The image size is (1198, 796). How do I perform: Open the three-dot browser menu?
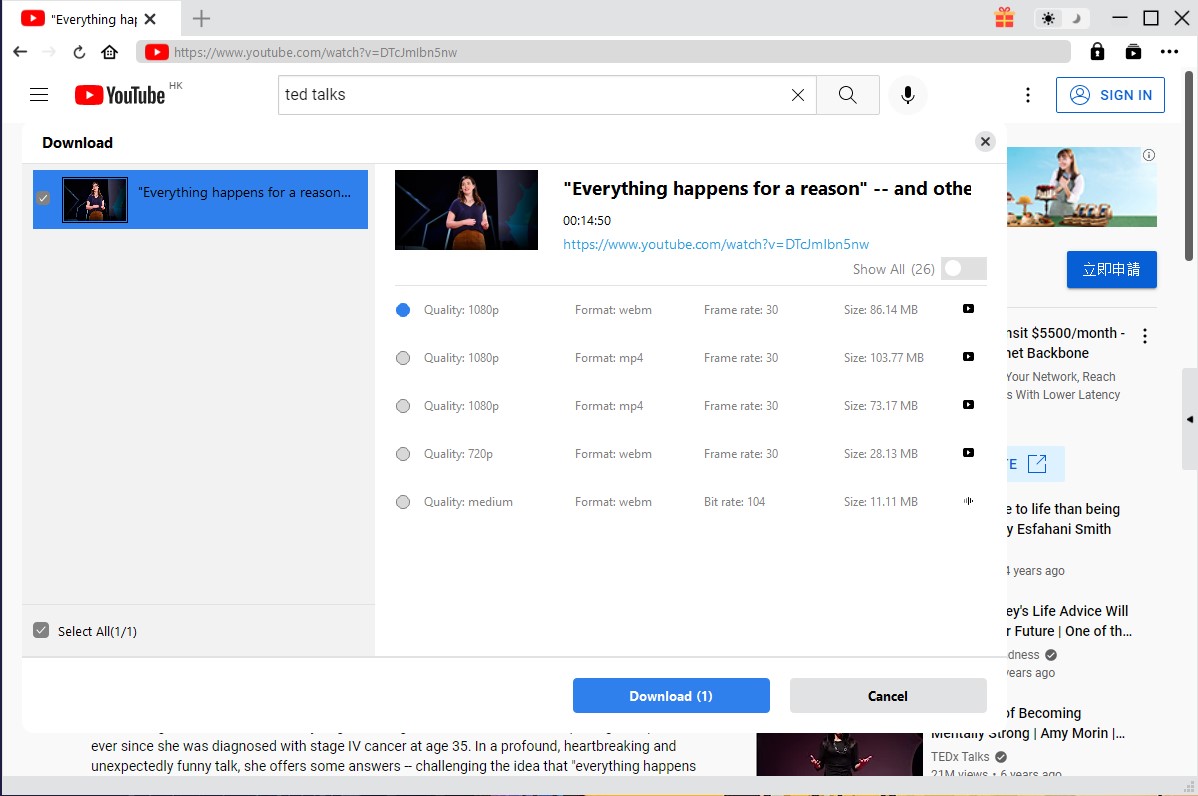click(1169, 52)
